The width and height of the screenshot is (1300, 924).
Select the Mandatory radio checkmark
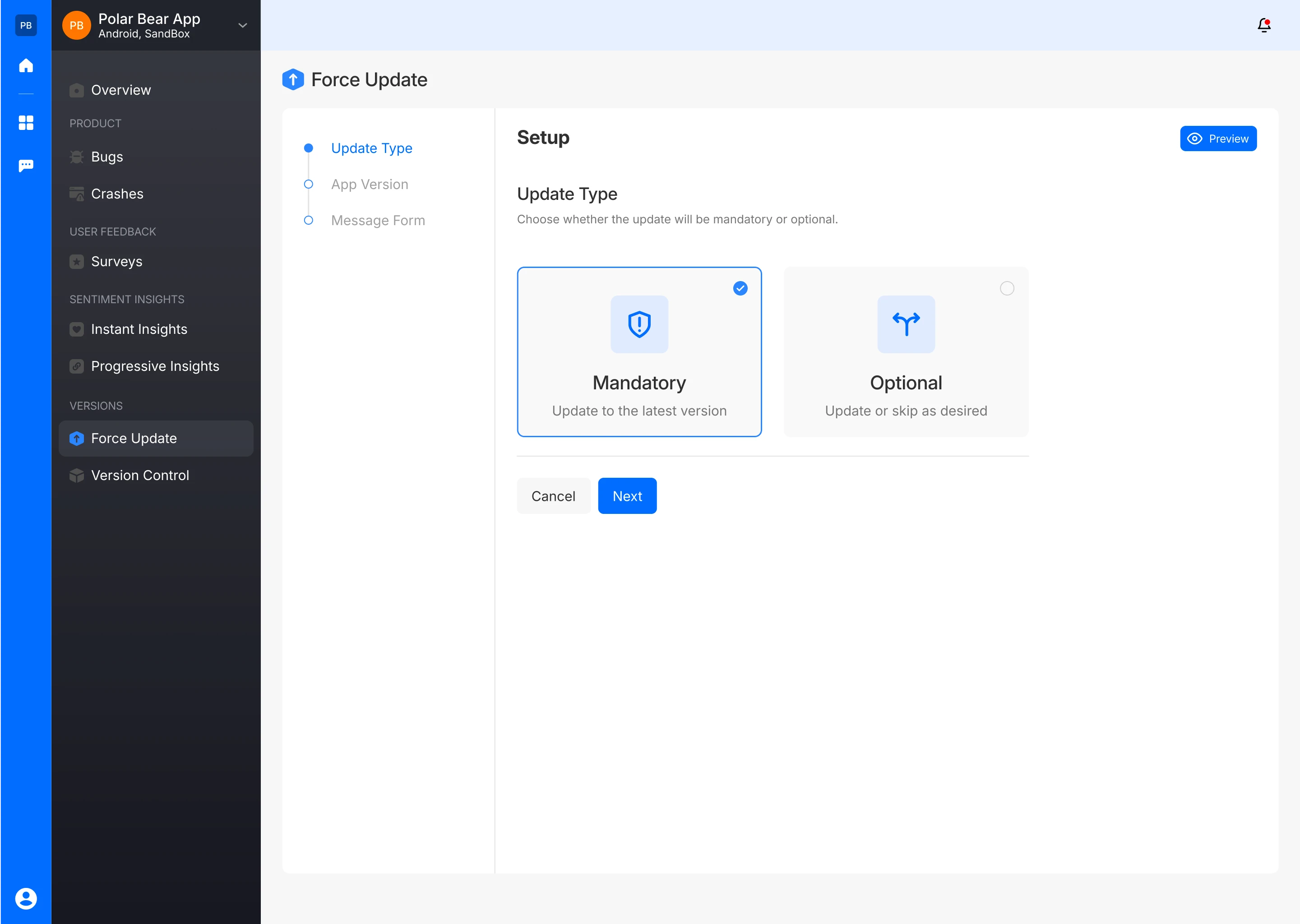[x=740, y=288]
